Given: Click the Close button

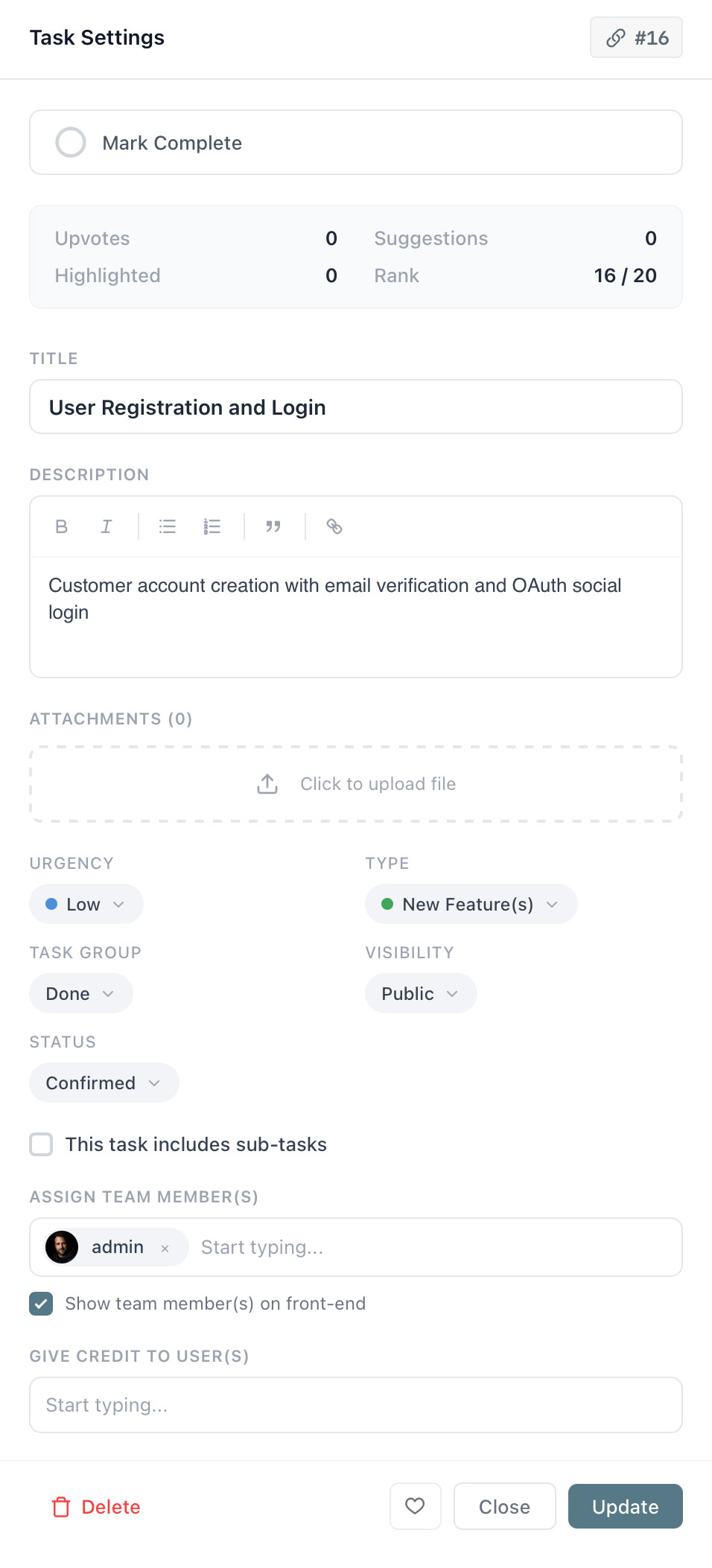Looking at the screenshot, I should click(x=504, y=1506).
